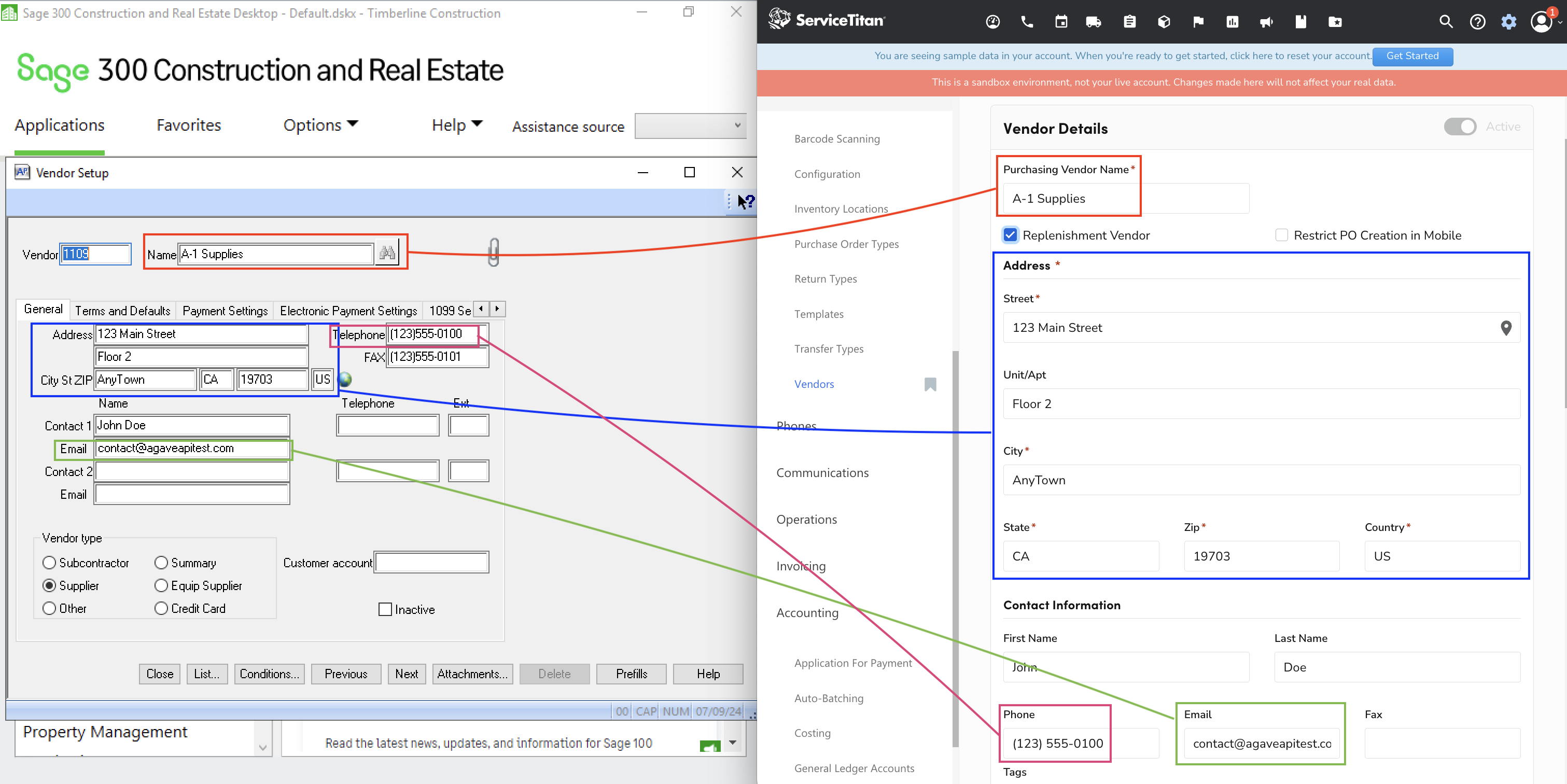This screenshot has width=1567, height=784.
Task: Check Restrict PO Creation in Mobile
Action: (1282, 235)
